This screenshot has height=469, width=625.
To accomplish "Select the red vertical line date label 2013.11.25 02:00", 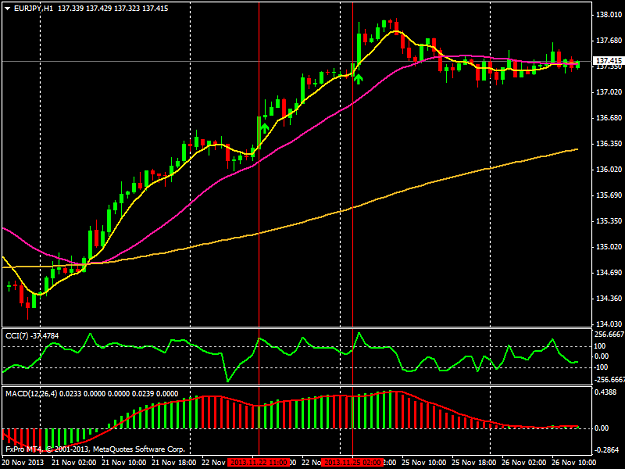I will (x=352, y=462).
